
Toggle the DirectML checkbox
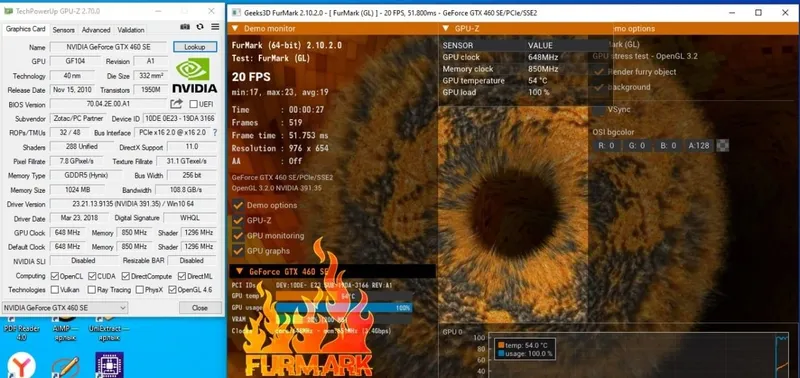182,276
